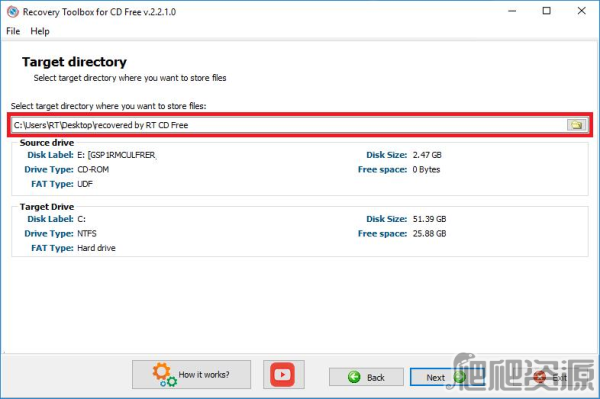Click the target free space 25.88 GB
The image size is (600, 399).
429,233
